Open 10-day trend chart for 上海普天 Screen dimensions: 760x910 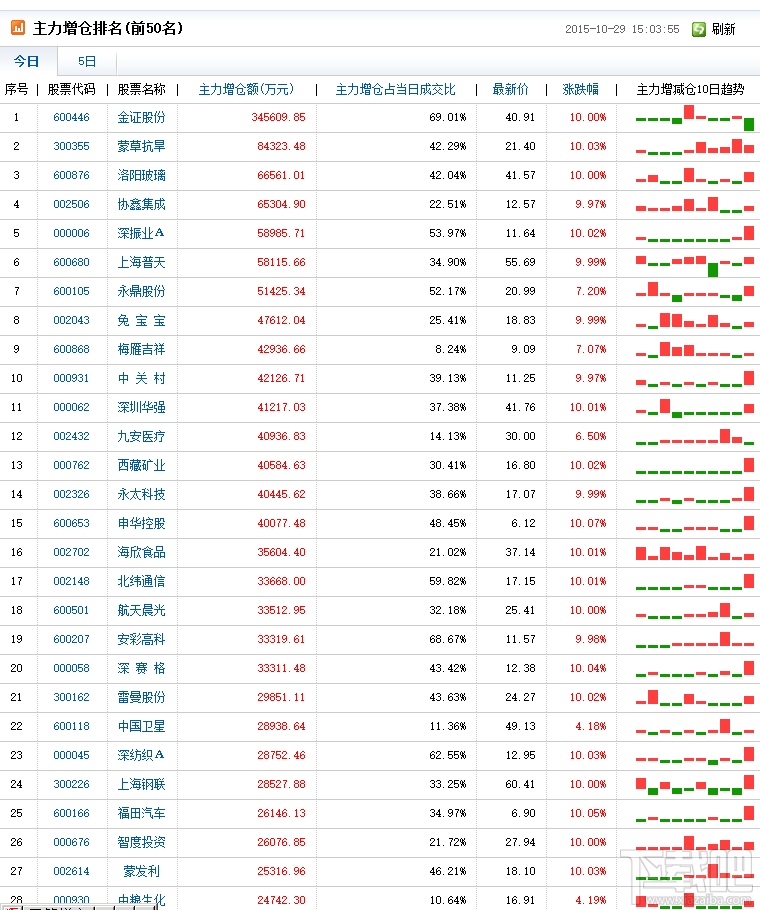click(694, 263)
